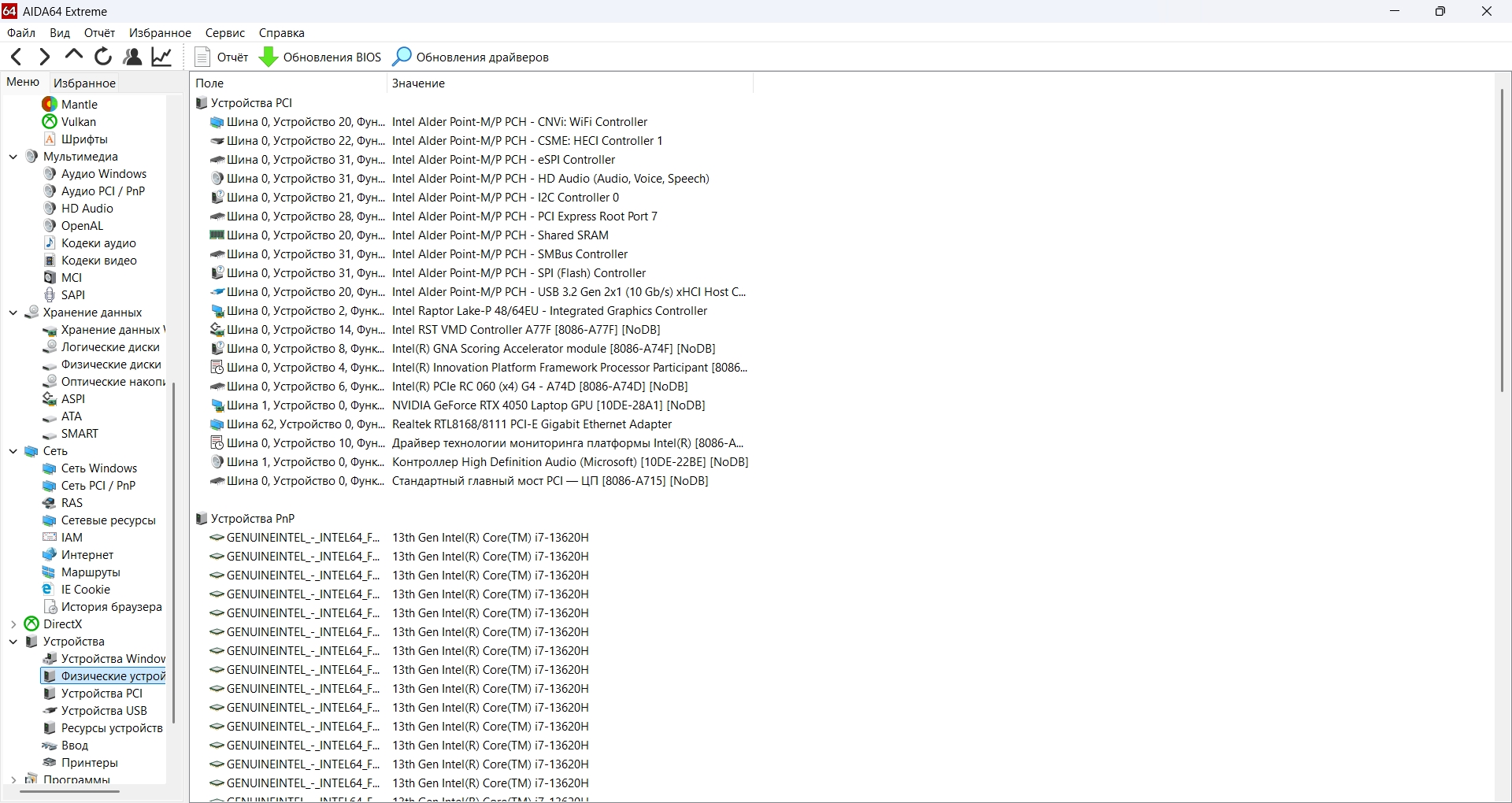
Task: Click the HD Audio speaker icon
Action: pos(50,209)
